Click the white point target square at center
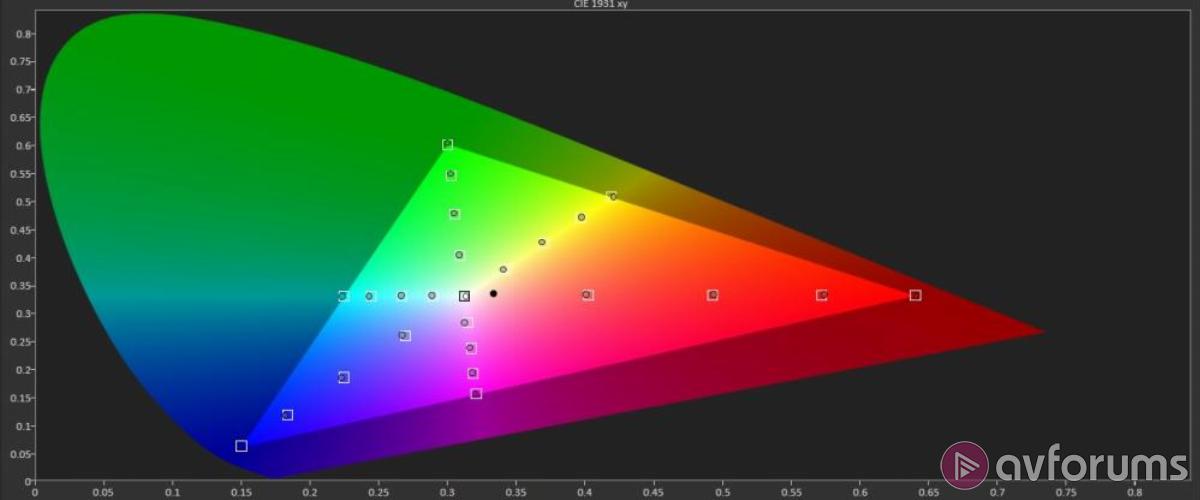Image resolution: width=1200 pixels, height=500 pixels. click(464, 296)
